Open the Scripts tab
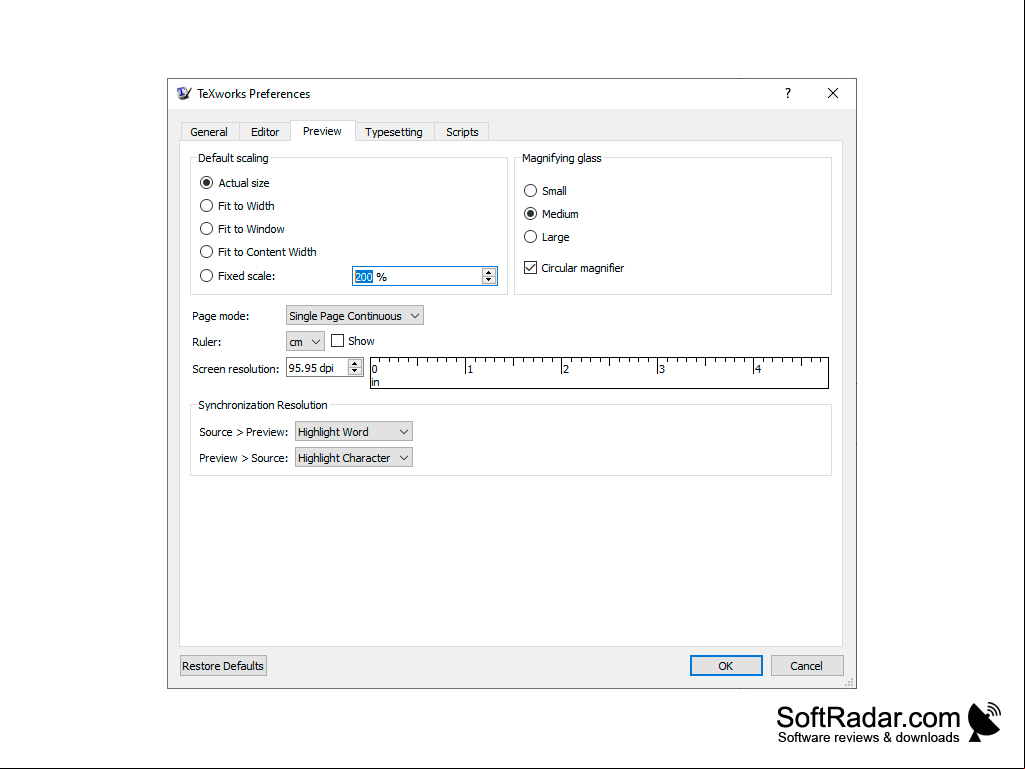1025x769 pixels. (462, 132)
